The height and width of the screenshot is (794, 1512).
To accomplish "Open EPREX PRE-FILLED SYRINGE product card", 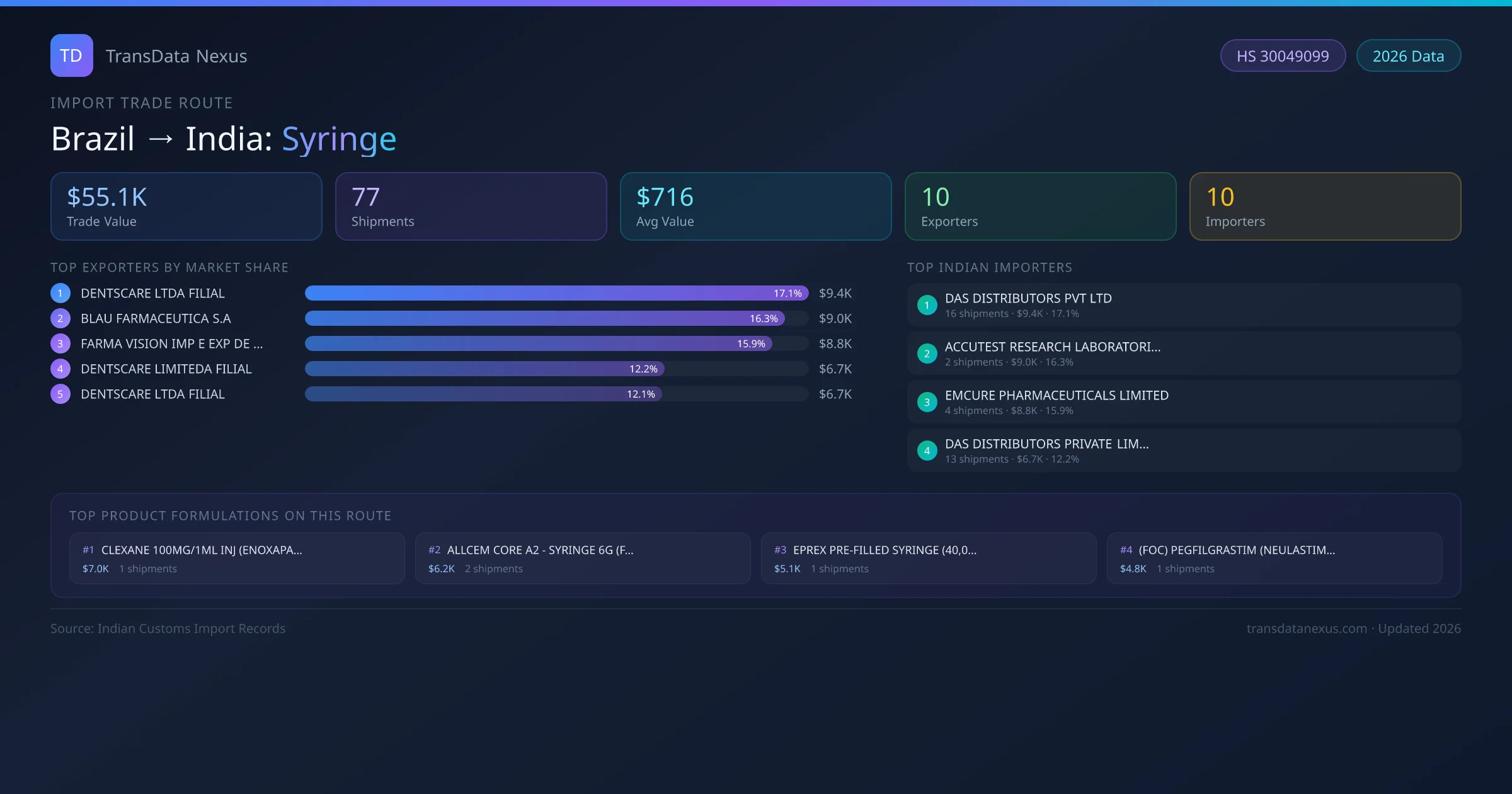I will coord(928,558).
